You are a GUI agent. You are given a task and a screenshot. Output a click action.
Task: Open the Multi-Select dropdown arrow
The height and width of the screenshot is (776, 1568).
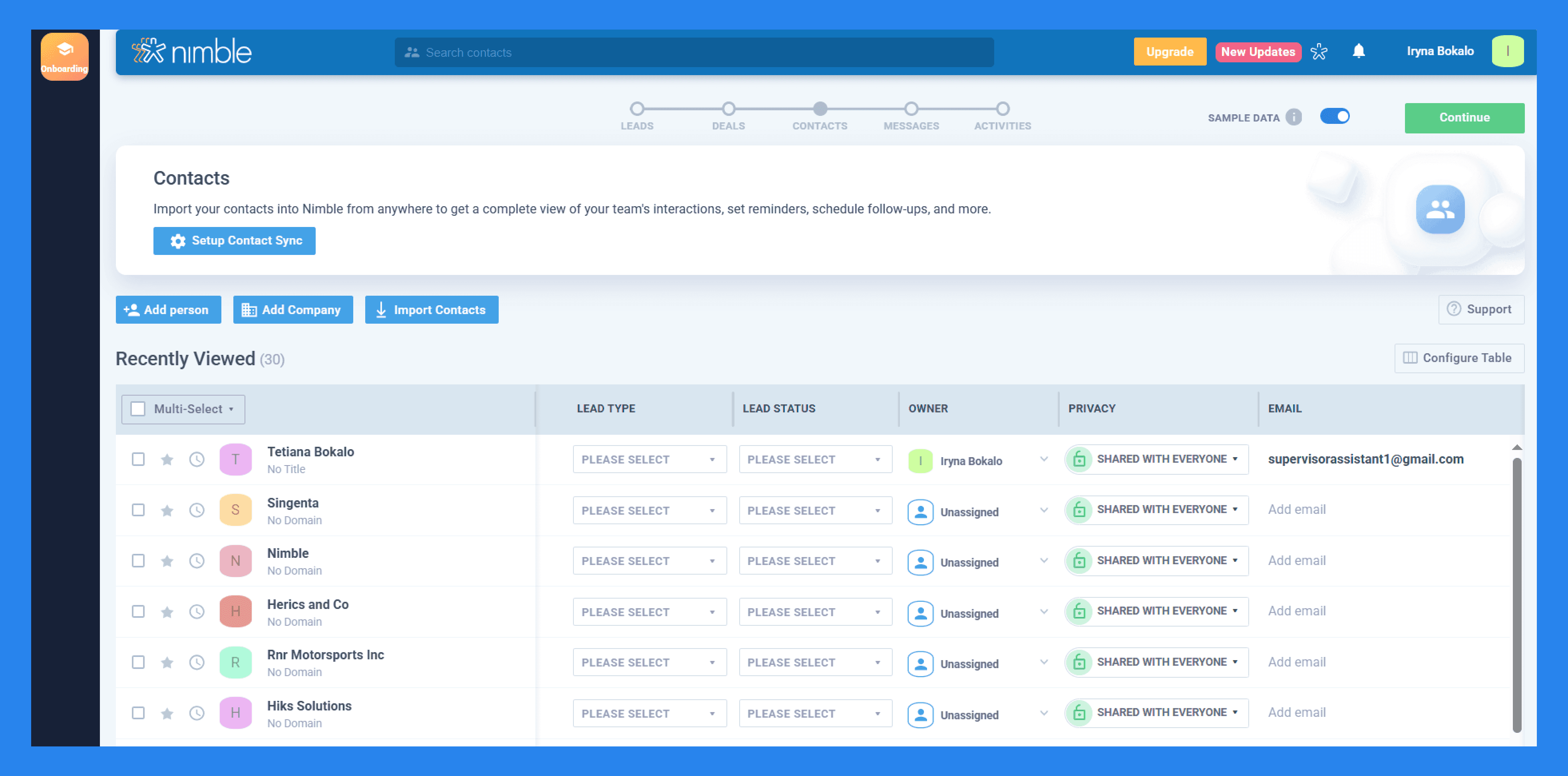pos(231,410)
